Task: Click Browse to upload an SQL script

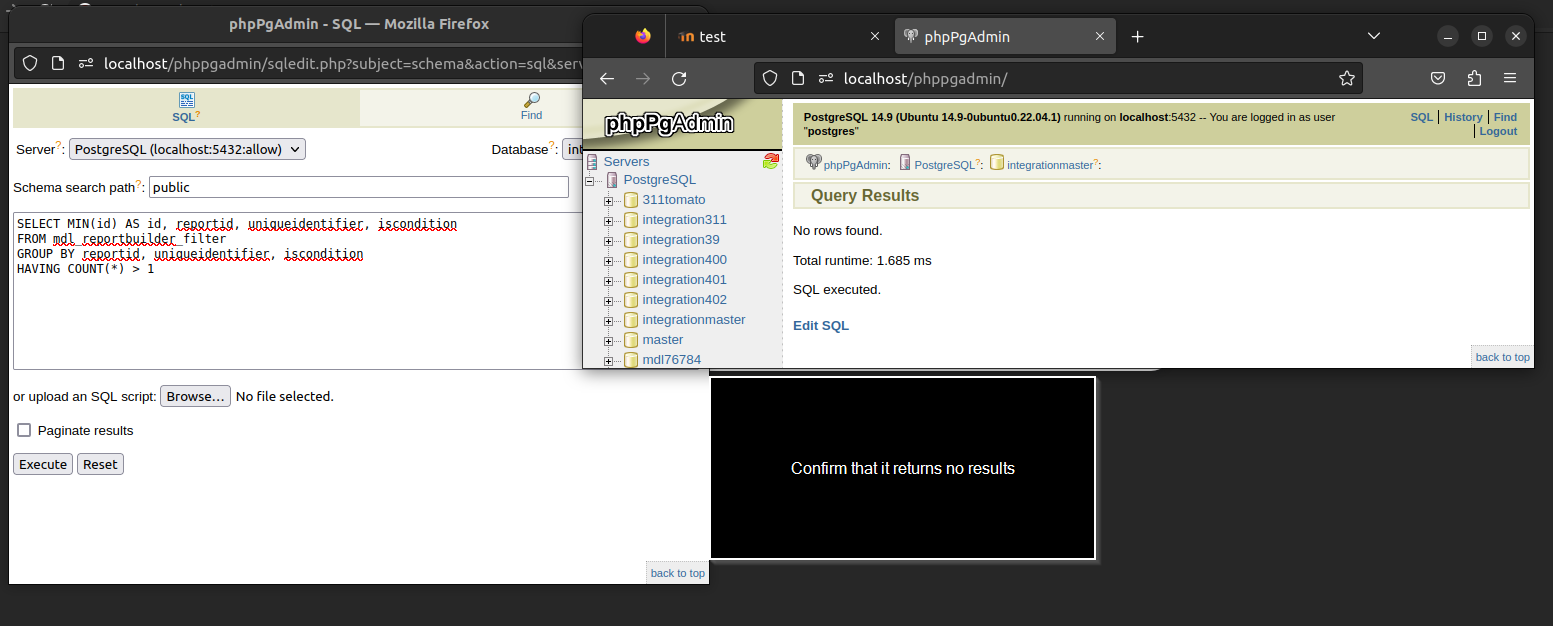Action: coord(196,396)
